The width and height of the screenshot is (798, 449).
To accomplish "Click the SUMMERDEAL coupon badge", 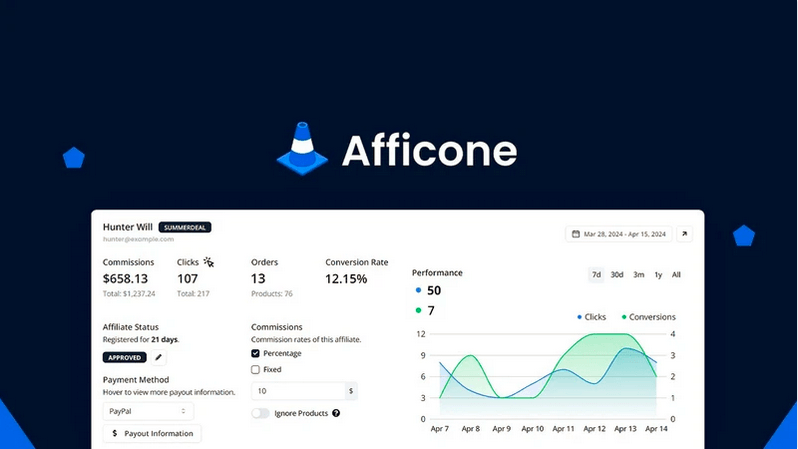I will [185, 227].
